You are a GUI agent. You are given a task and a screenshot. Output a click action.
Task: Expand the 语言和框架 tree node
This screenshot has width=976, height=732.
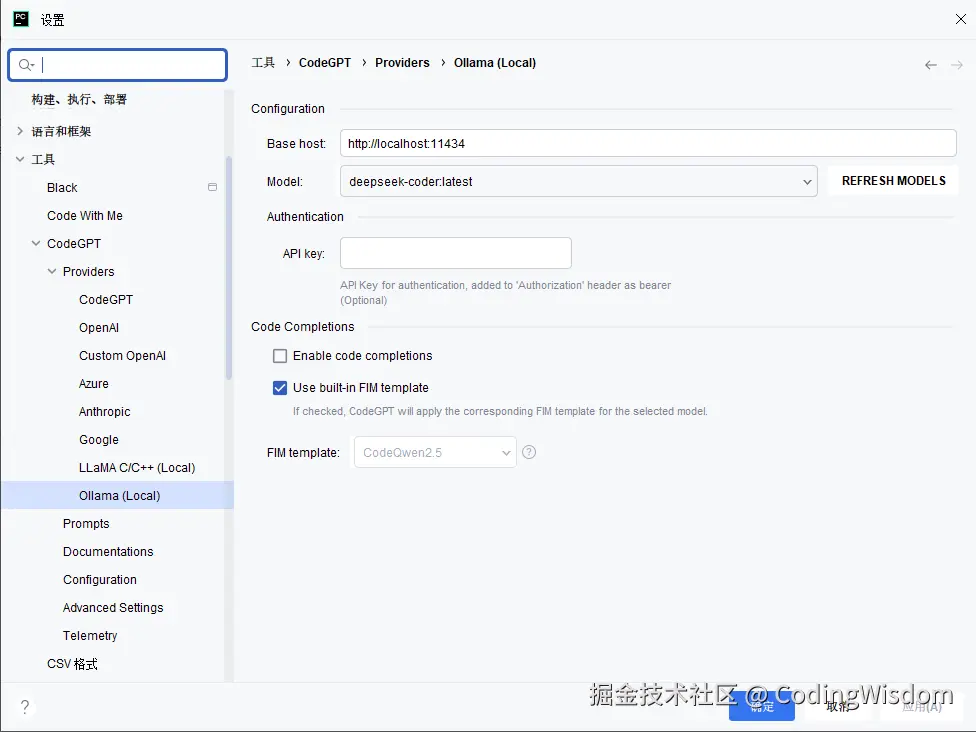[x=20, y=131]
